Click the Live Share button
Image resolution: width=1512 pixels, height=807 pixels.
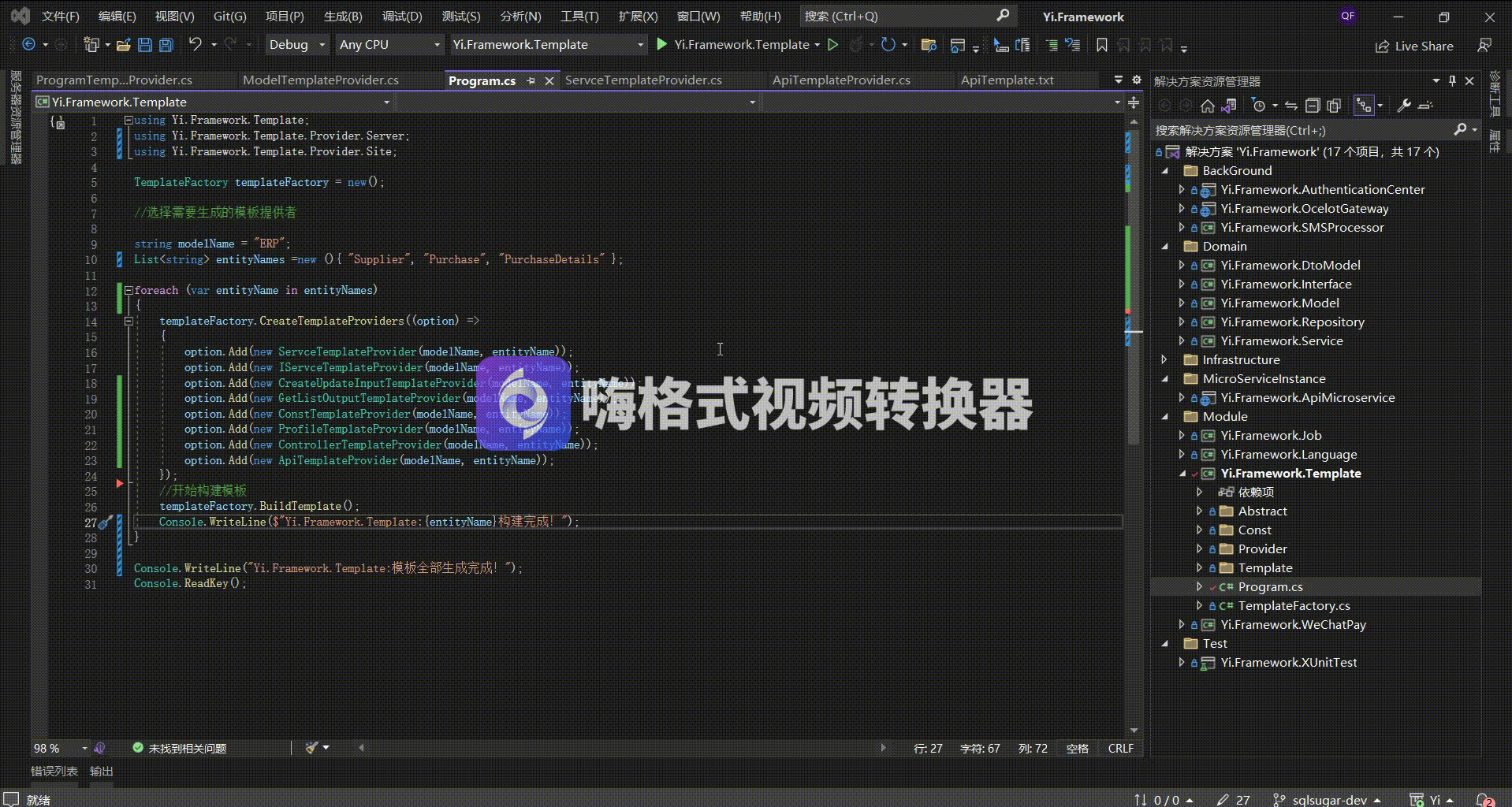[1414, 46]
